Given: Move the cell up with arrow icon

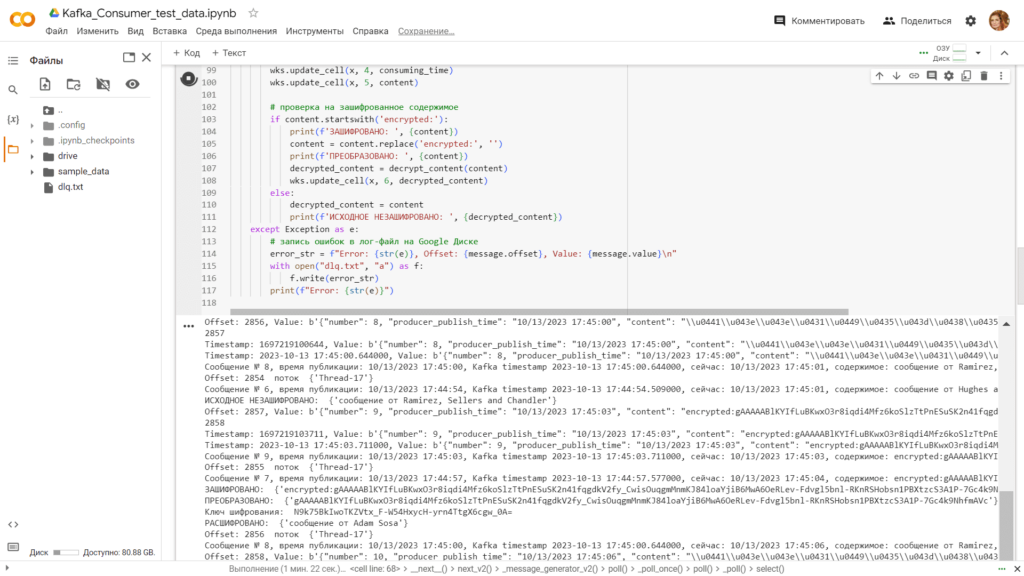Looking at the screenshot, I should [879, 76].
